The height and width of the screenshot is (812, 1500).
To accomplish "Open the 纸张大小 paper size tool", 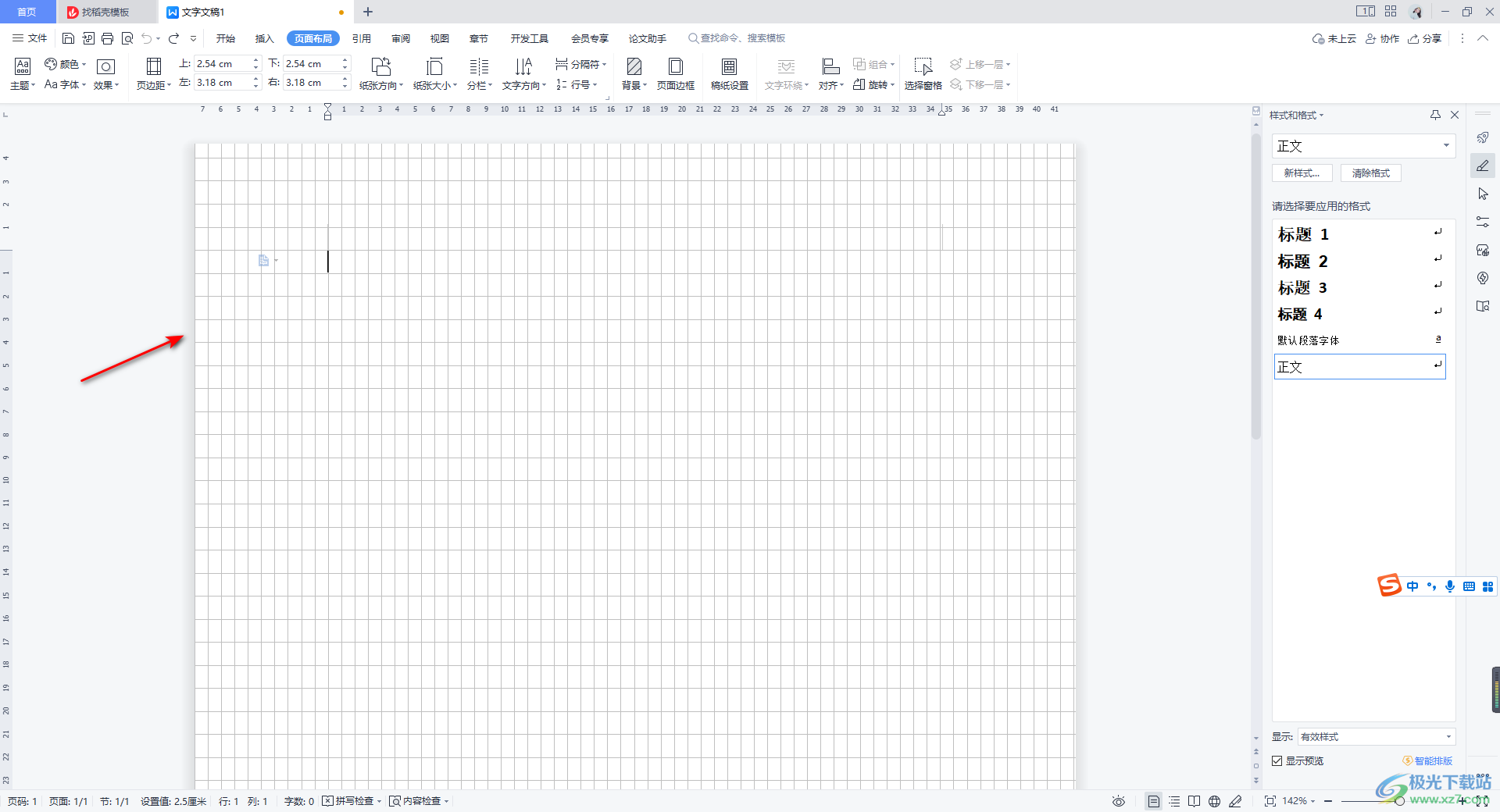I will click(435, 74).
